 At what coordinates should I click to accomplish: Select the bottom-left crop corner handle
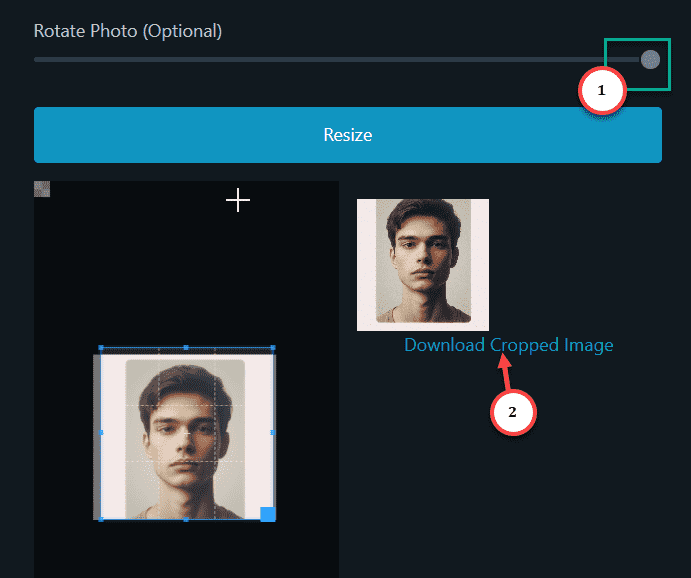click(x=101, y=519)
